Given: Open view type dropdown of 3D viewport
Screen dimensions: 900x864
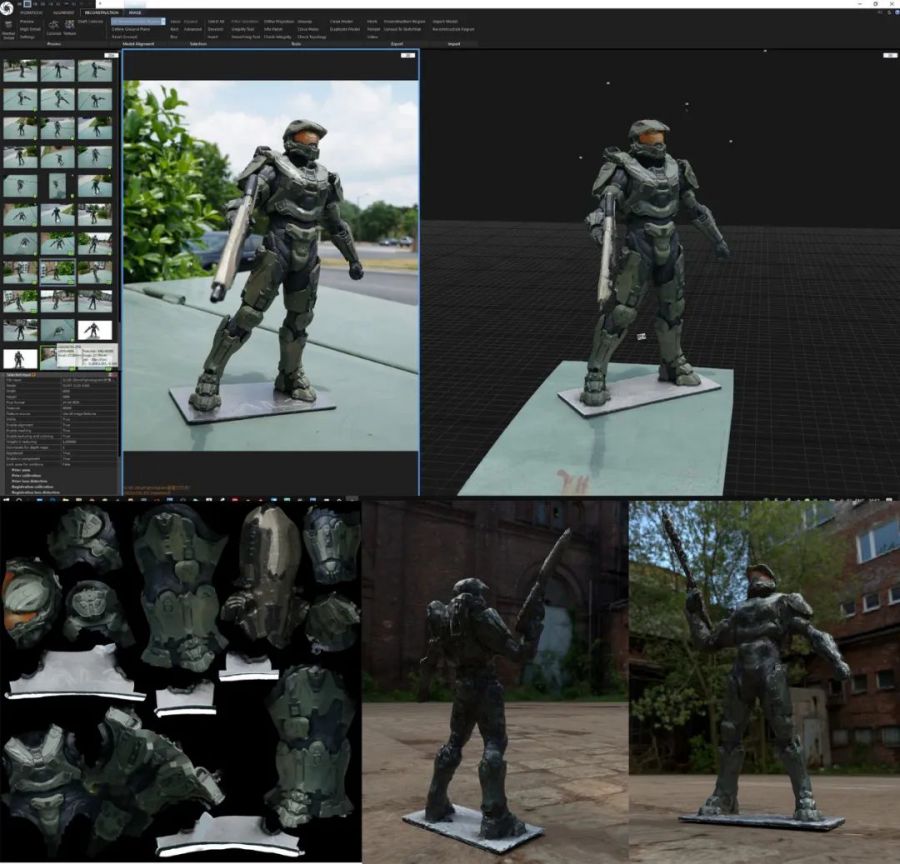Looking at the screenshot, I should [x=890, y=55].
